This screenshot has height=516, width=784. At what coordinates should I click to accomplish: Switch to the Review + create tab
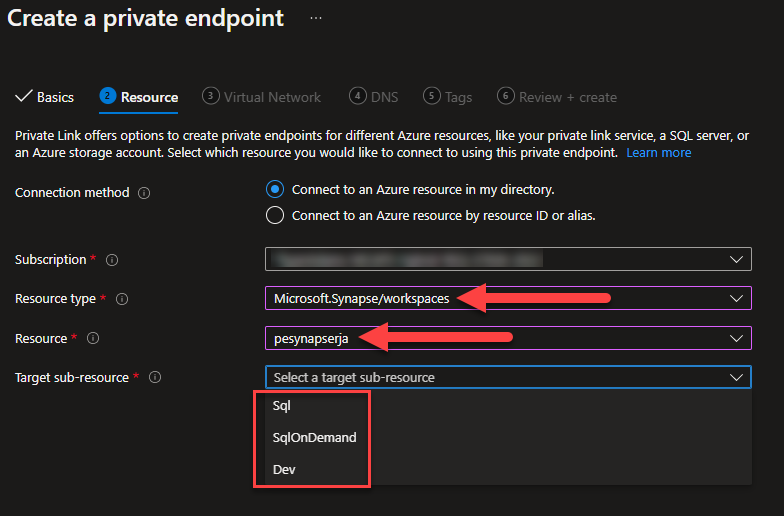(557, 97)
